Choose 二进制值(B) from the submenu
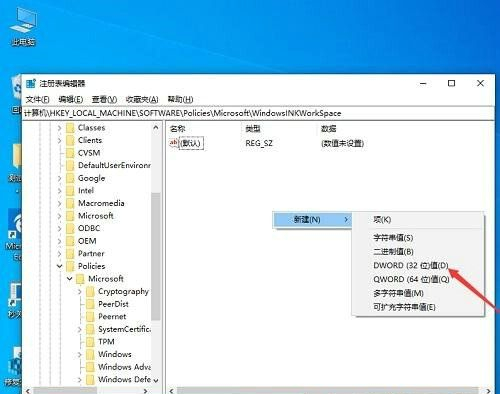500x394 pixels. [393, 252]
